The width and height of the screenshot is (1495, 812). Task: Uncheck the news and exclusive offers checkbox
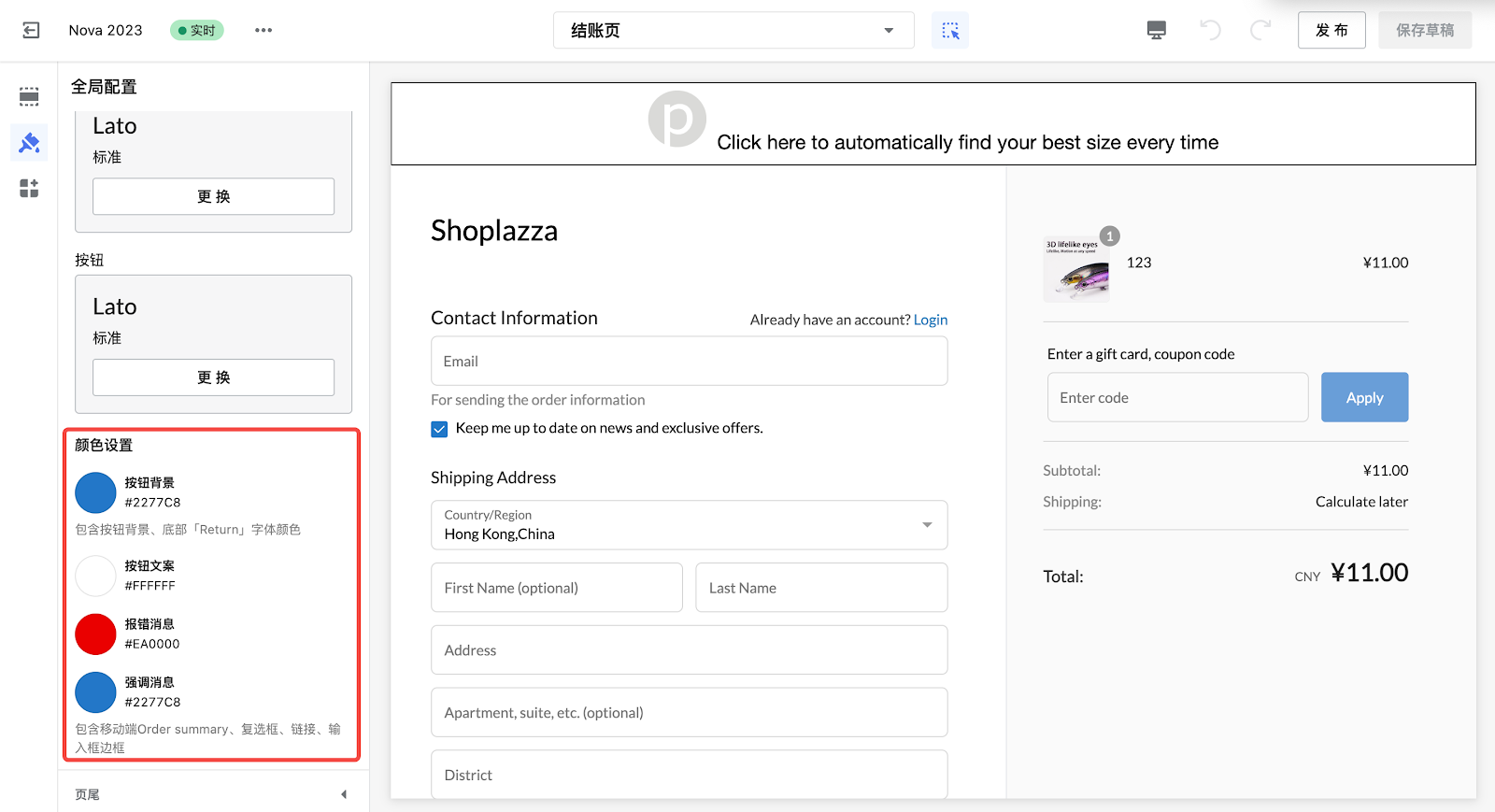pyautogui.click(x=439, y=429)
